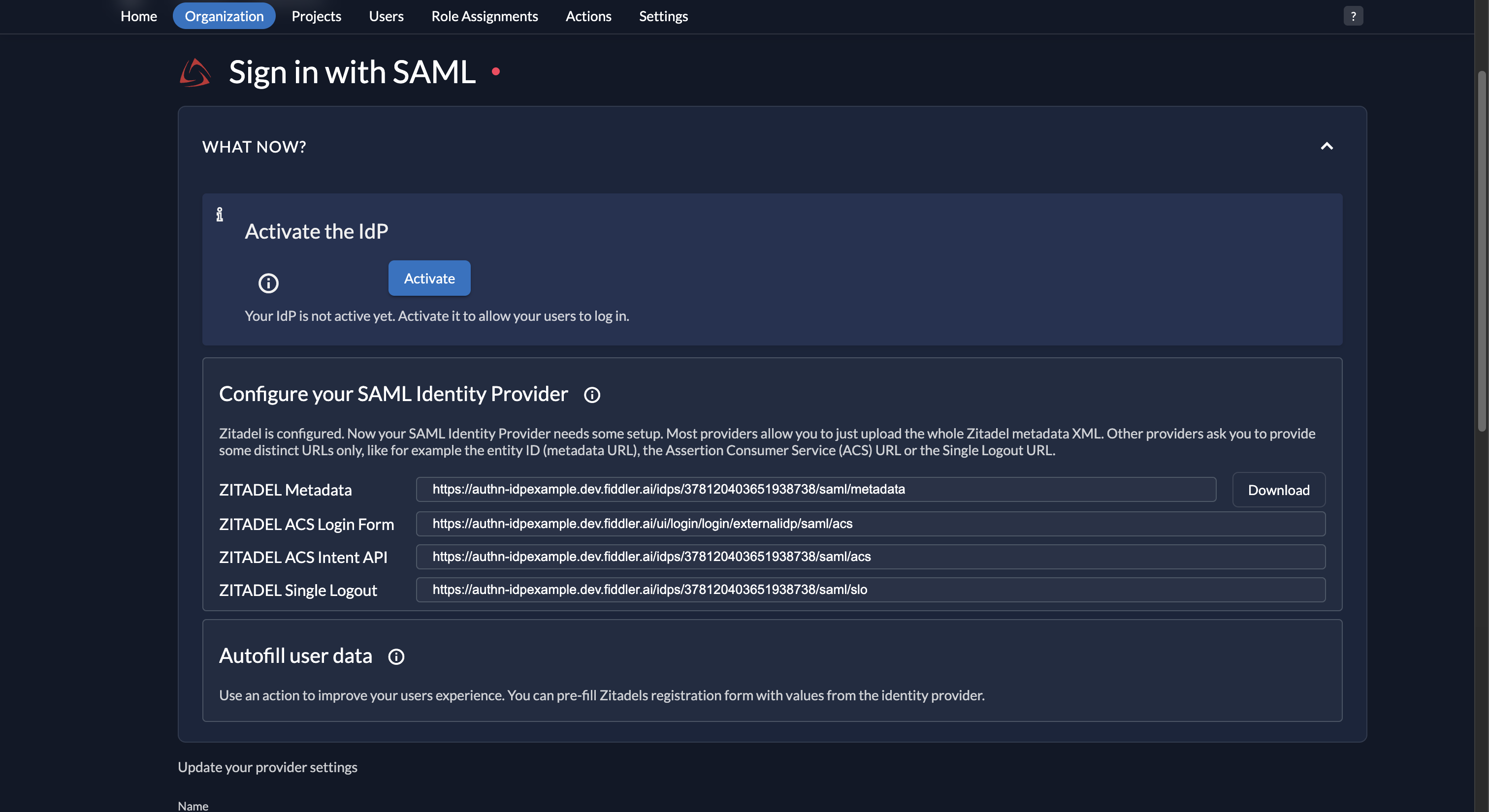Click the 'Use an action to improve' description
The width and height of the screenshot is (1489, 812).
(602, 695)
